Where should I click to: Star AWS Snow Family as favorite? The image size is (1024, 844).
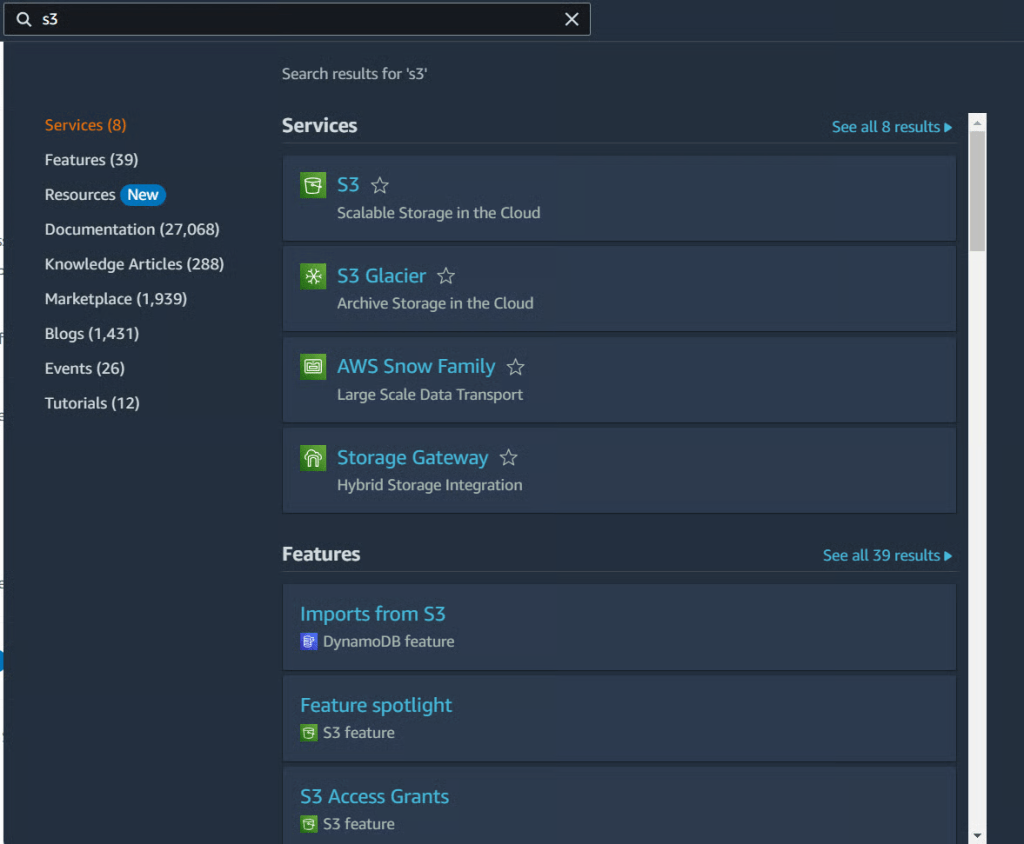[515, 367]
